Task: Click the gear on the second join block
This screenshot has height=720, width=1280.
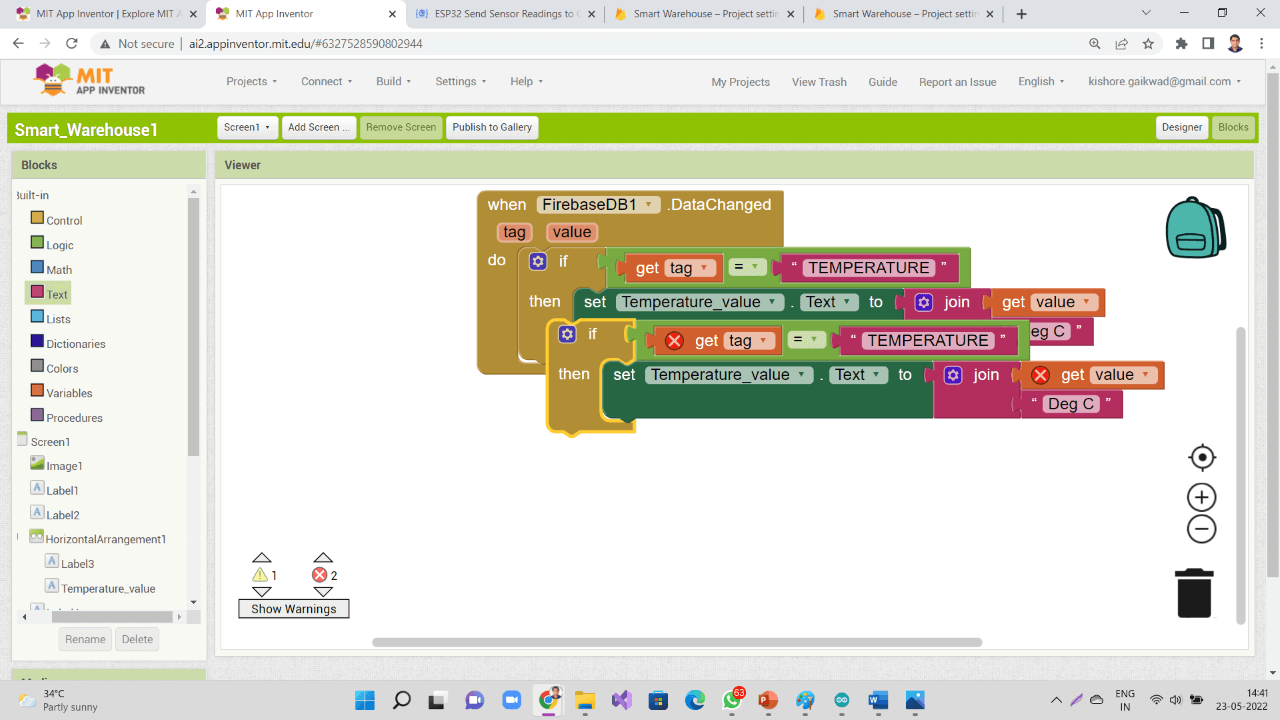Action: click(953, 375)
